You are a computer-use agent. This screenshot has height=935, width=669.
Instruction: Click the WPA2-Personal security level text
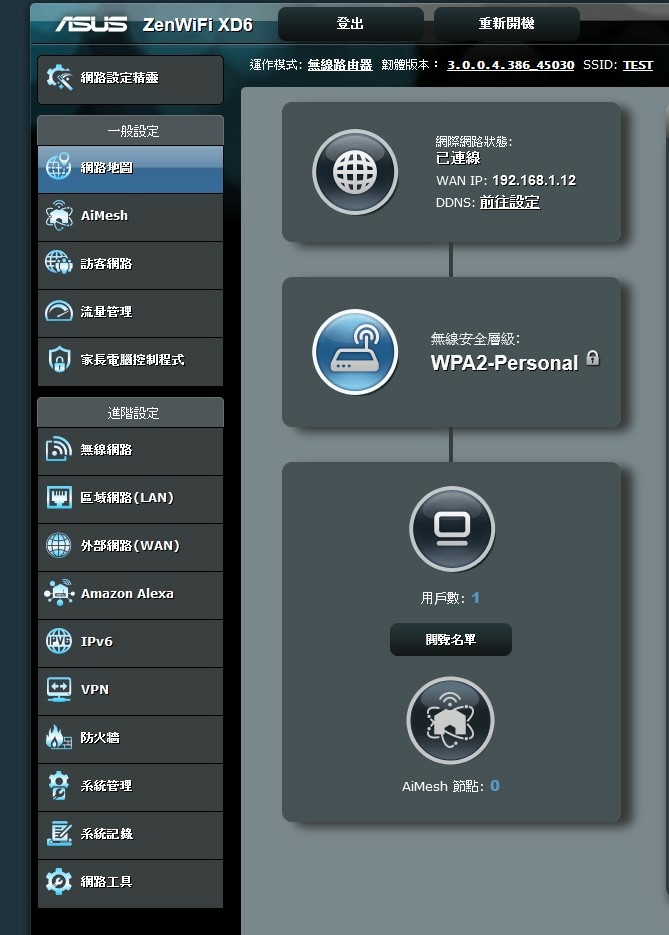[504, 363]
